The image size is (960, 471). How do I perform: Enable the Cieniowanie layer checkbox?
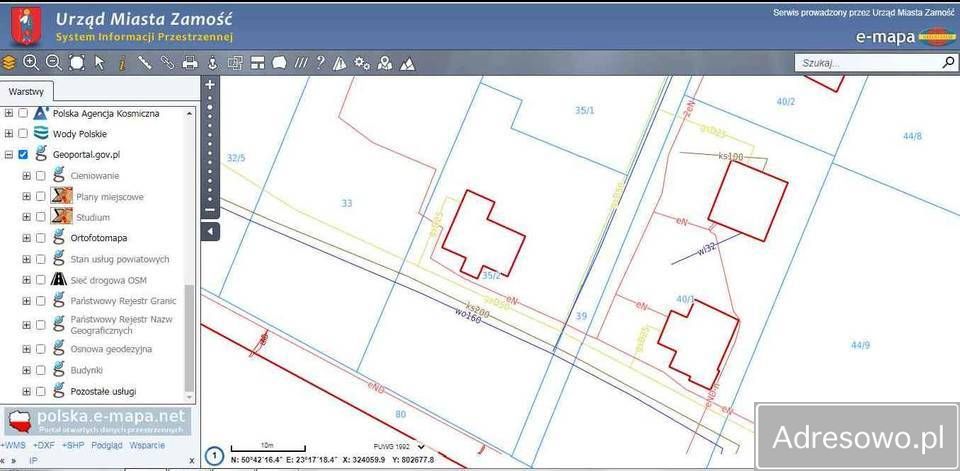click(40, 176)
